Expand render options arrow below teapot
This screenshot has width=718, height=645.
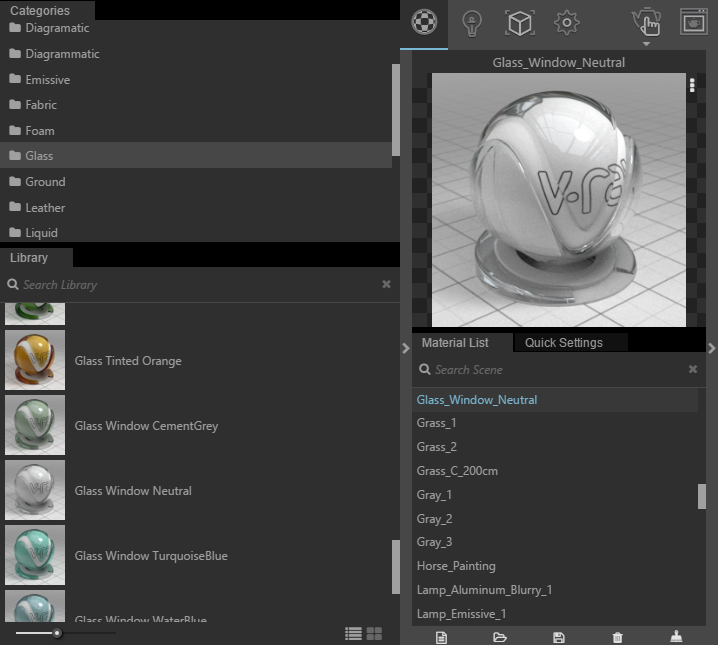(x=646, y=44)
